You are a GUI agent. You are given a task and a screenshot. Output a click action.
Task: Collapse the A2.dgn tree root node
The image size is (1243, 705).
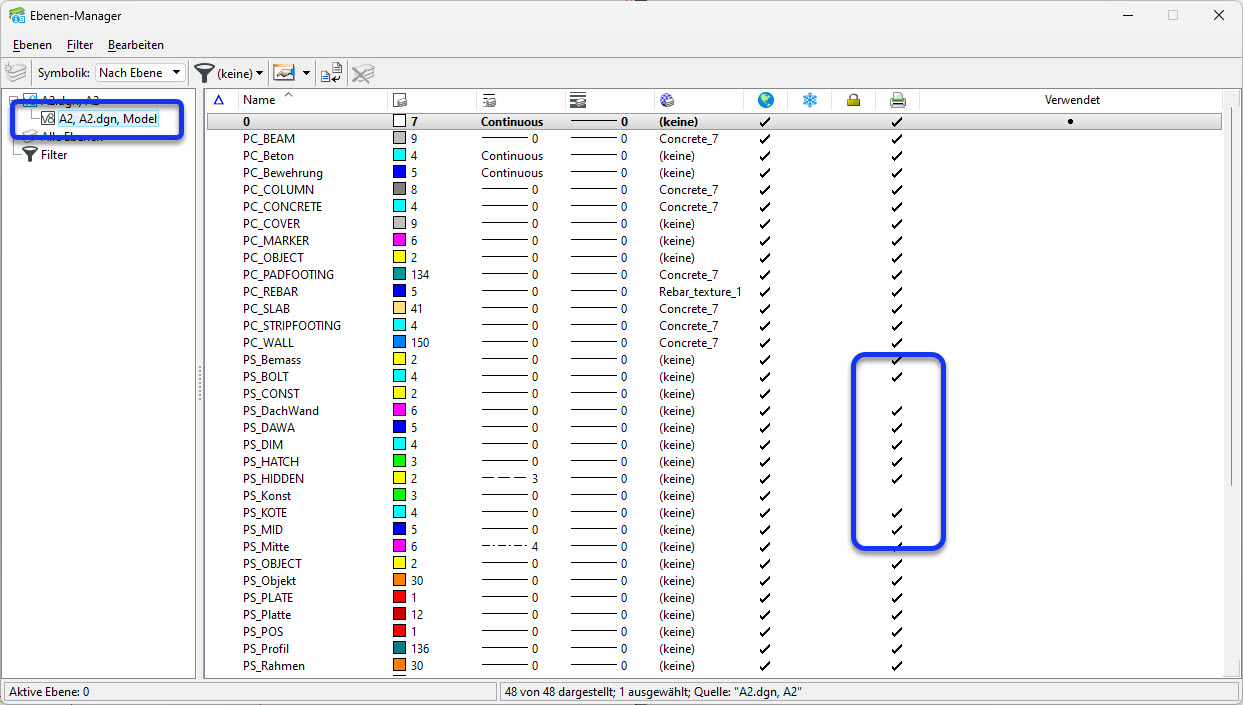tap(13, 101)
